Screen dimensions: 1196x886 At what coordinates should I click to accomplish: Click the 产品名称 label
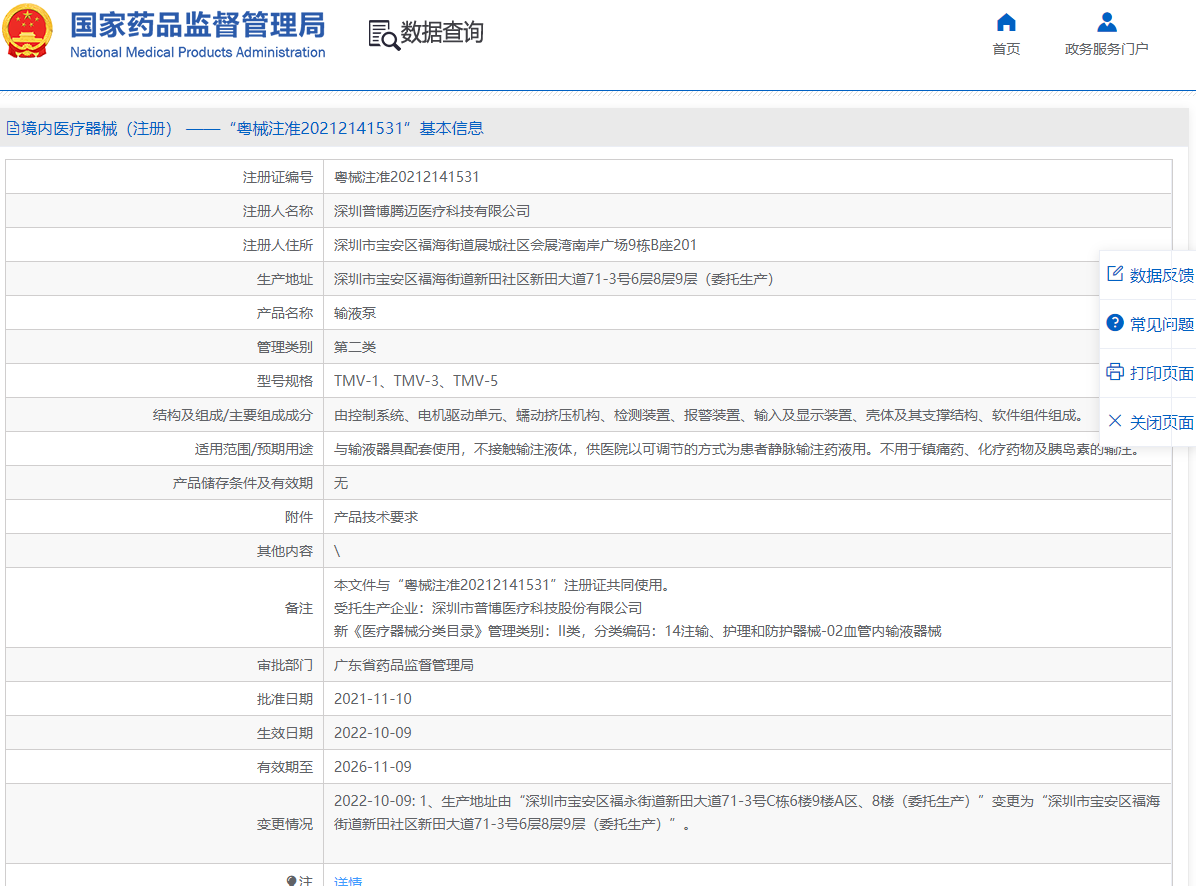(285, 313)
